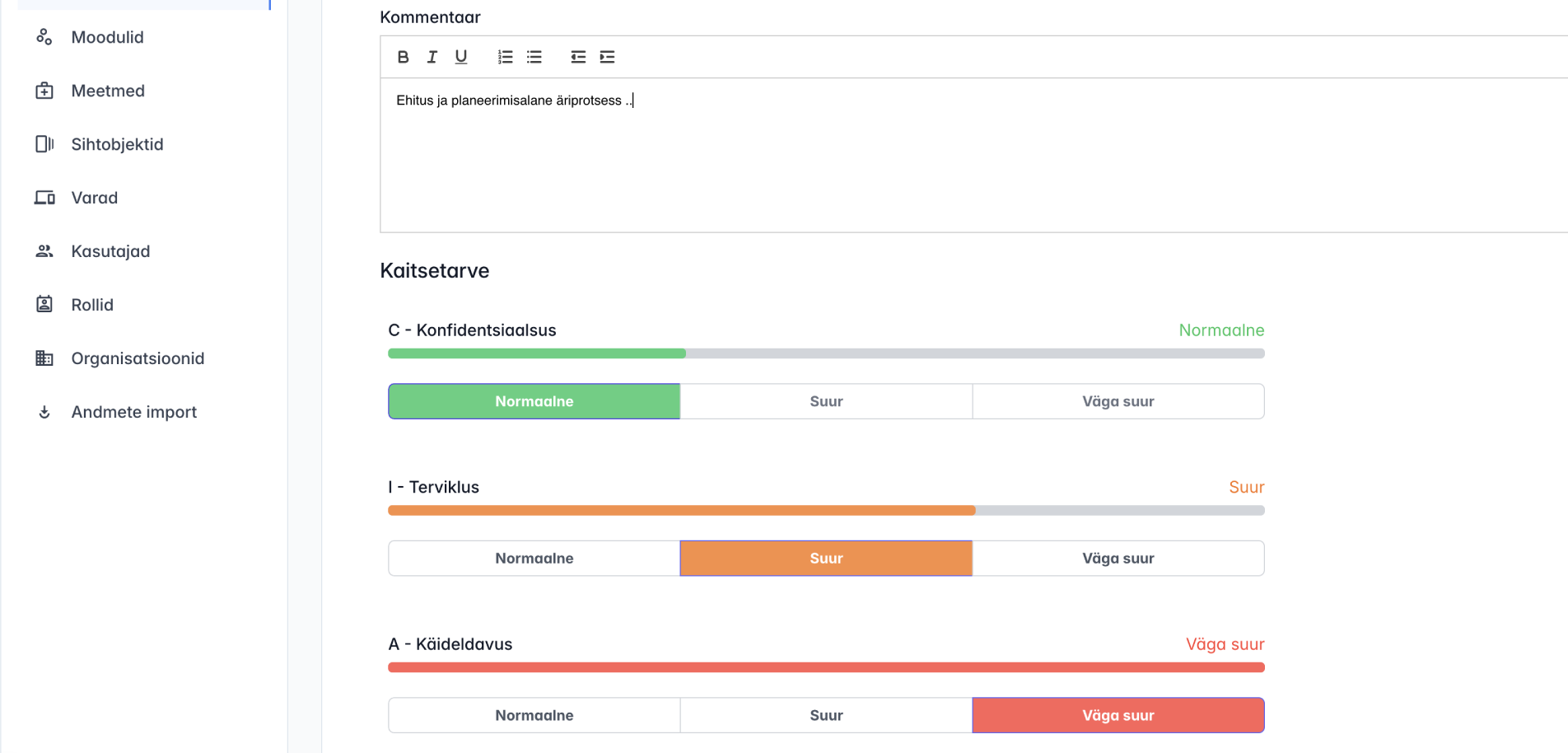Click the Konfidentsiaalsus green progress bar
Image resolution: width=1568 pixels, height=753 pixels.
[537, 353]
